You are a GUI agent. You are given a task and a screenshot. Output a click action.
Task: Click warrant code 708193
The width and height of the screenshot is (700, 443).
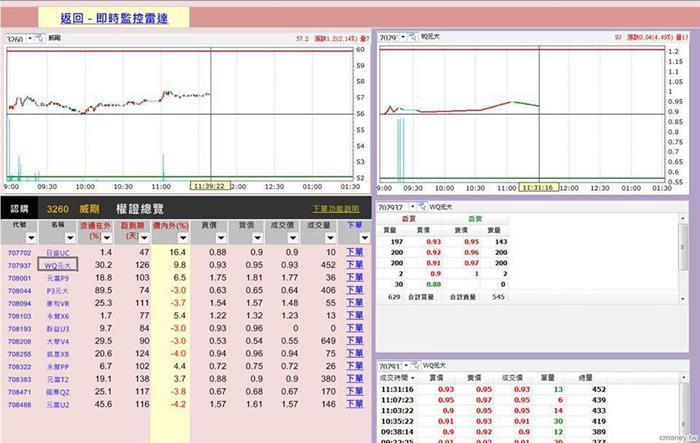20,329
